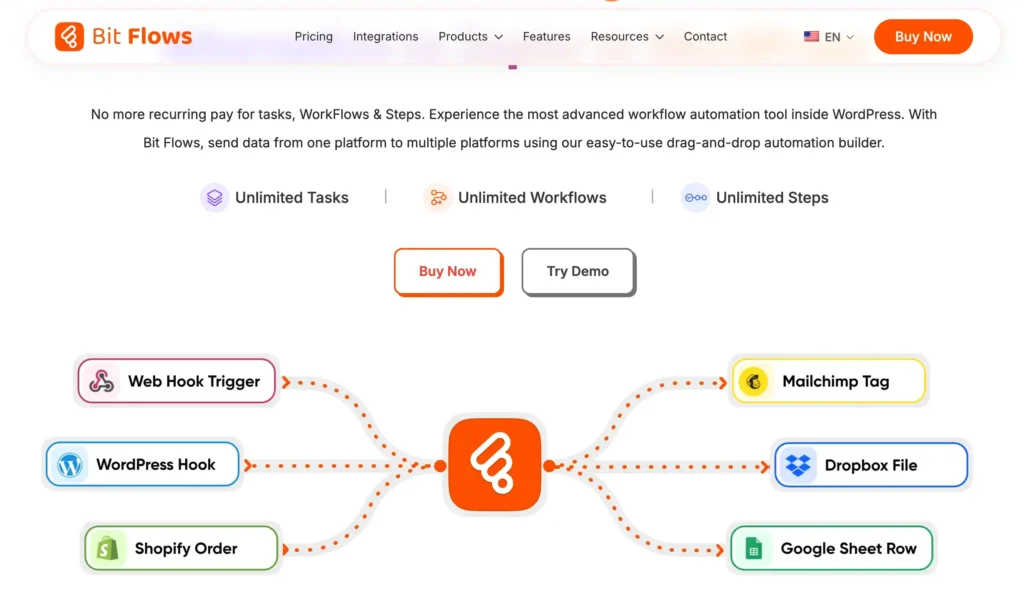Click the Dropbox logo icon
Image resolution: width=1024 pixels, height=602 pixels.
797,465
